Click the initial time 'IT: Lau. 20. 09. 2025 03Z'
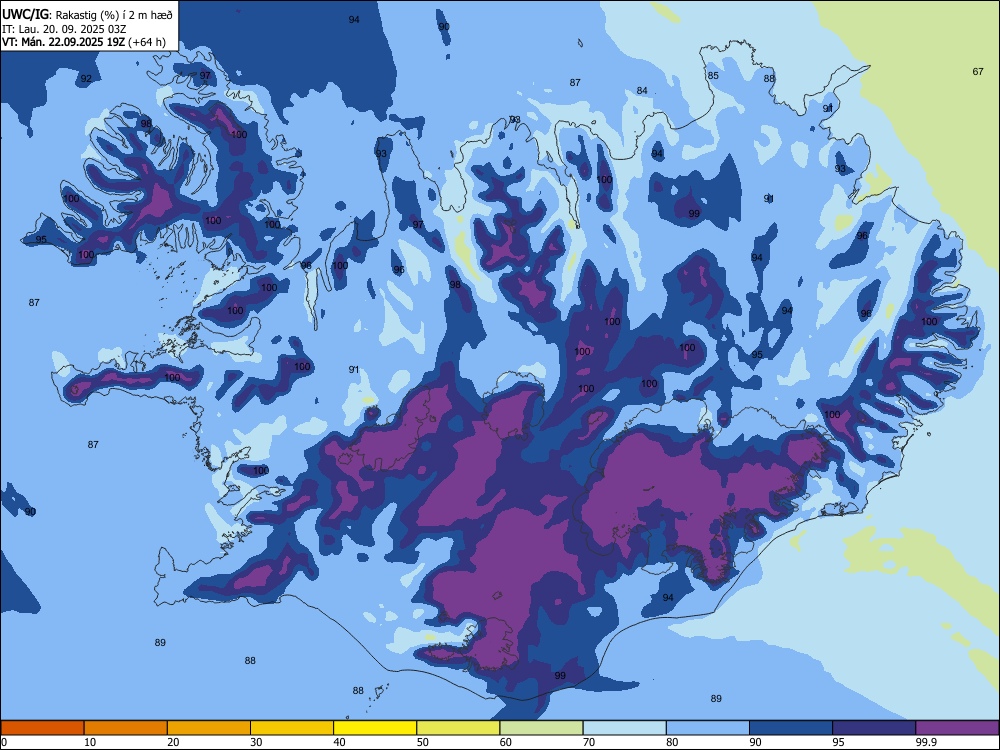 click(x=64, y=29)
